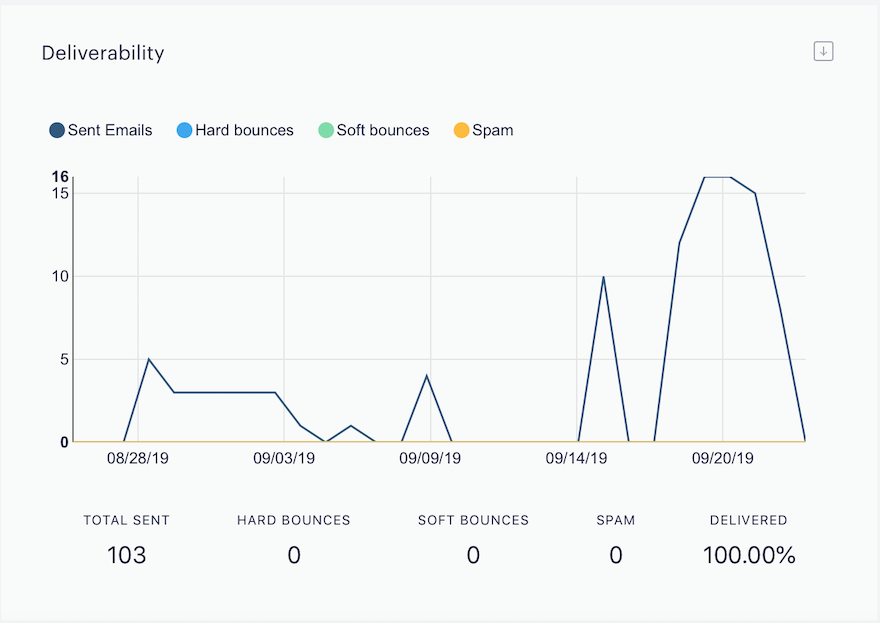Viewport: 880px width, 623px height.
Task: Click the Deliverability heading
Action: point(103,53)
